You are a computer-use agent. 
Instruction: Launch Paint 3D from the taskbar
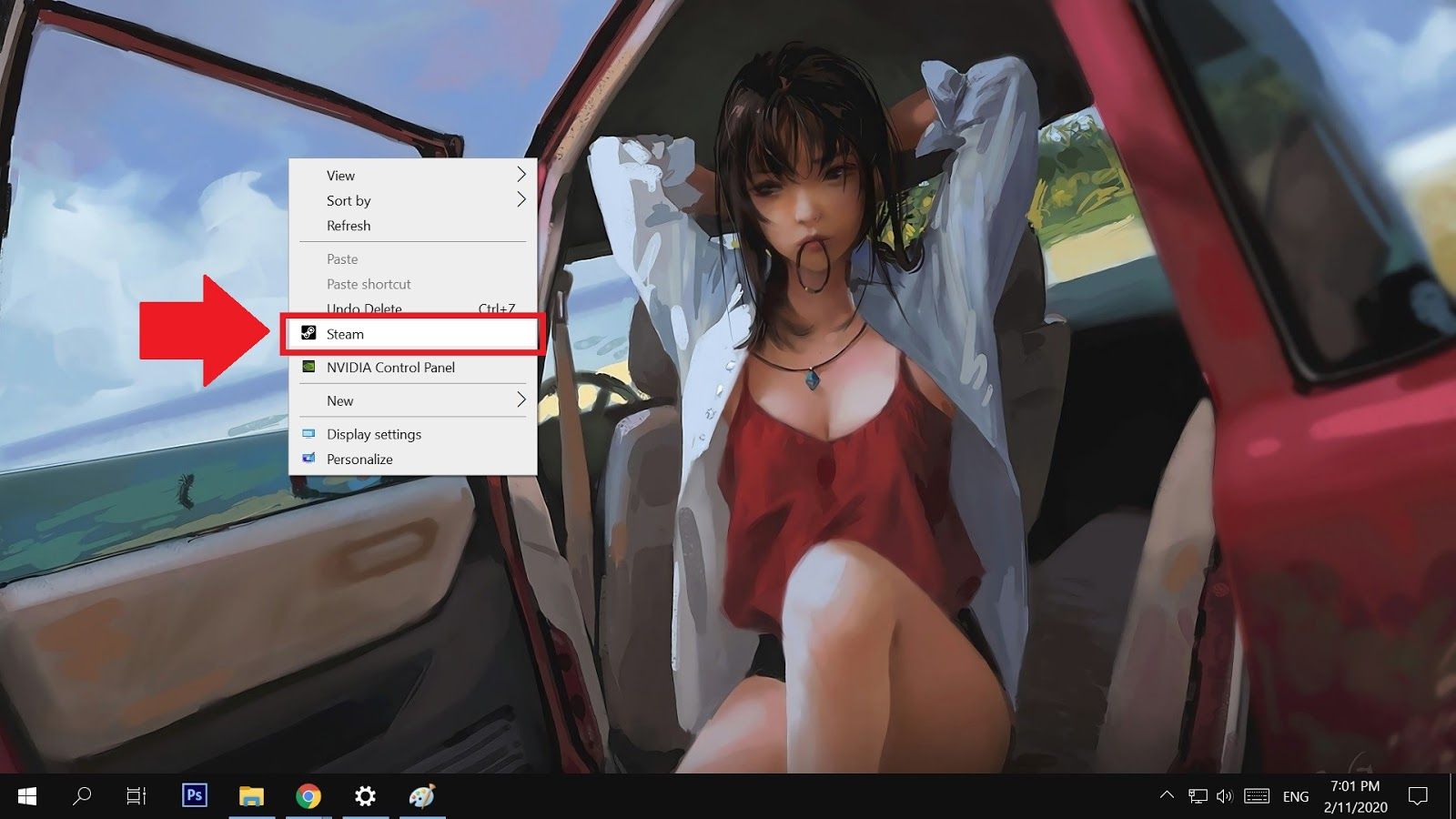click(x=422, y=795)
